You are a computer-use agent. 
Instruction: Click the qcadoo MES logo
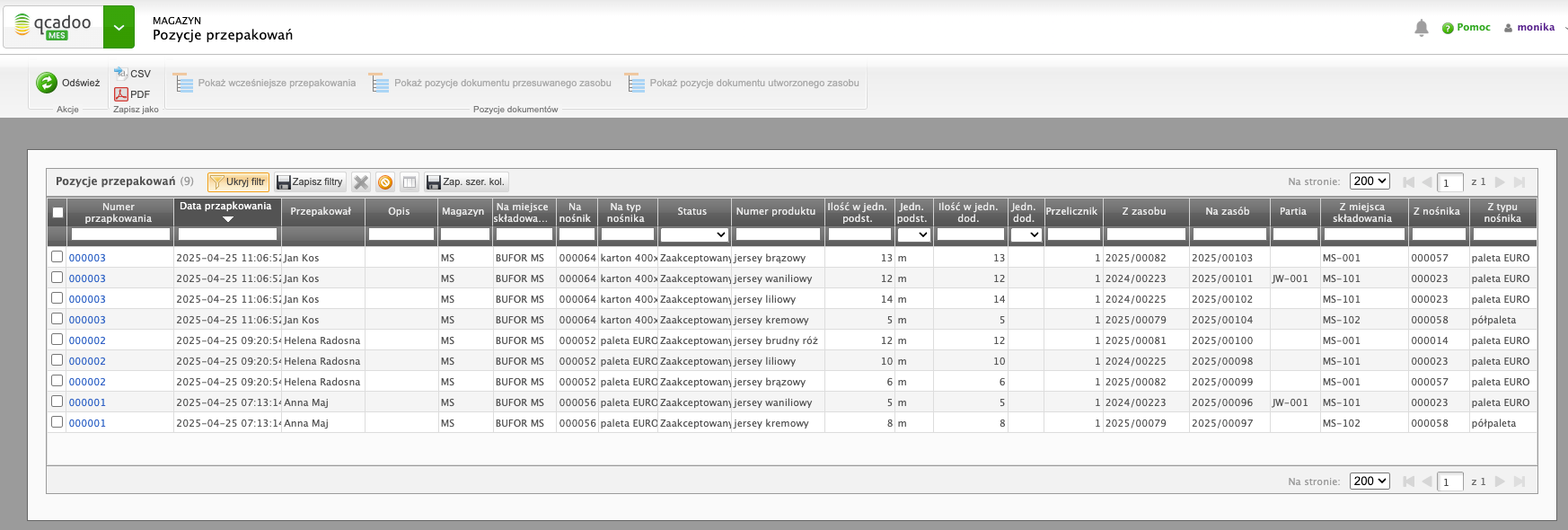pyautogui.click(x=53, y=27)
